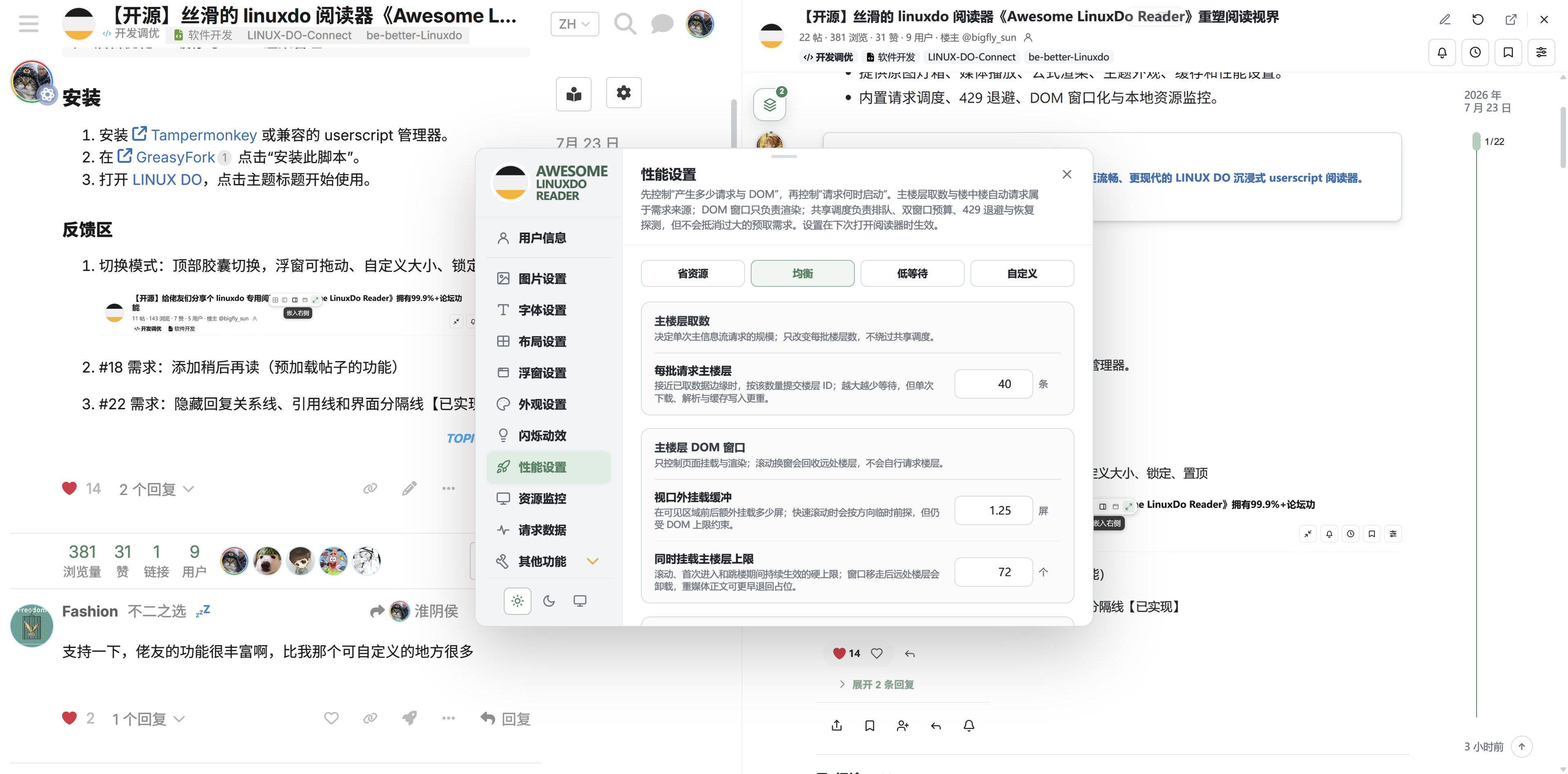Switch to system theme monitor button

(x=580, y=601)
